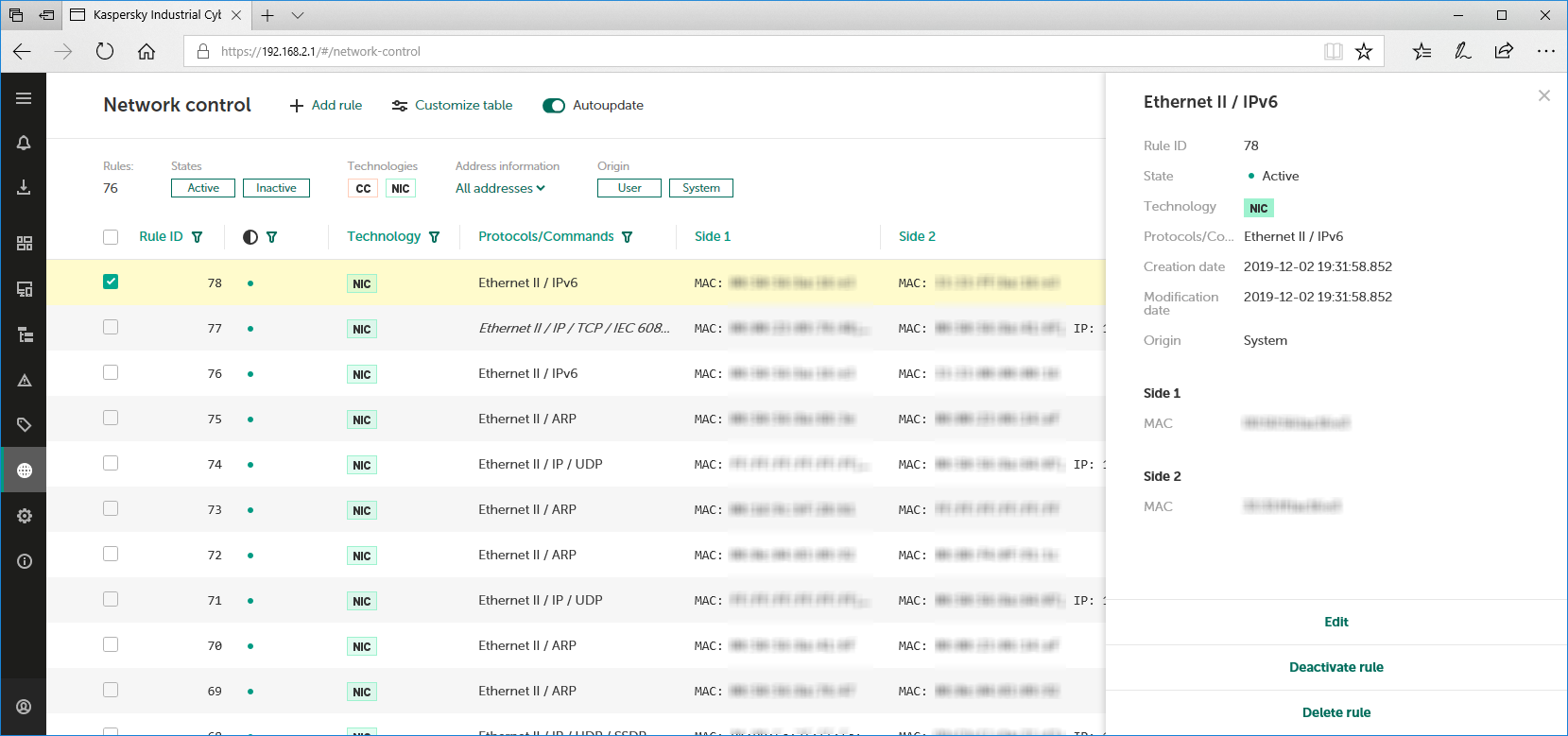Open Customize table settings
1568x736 pixels.
pos(453,106)
